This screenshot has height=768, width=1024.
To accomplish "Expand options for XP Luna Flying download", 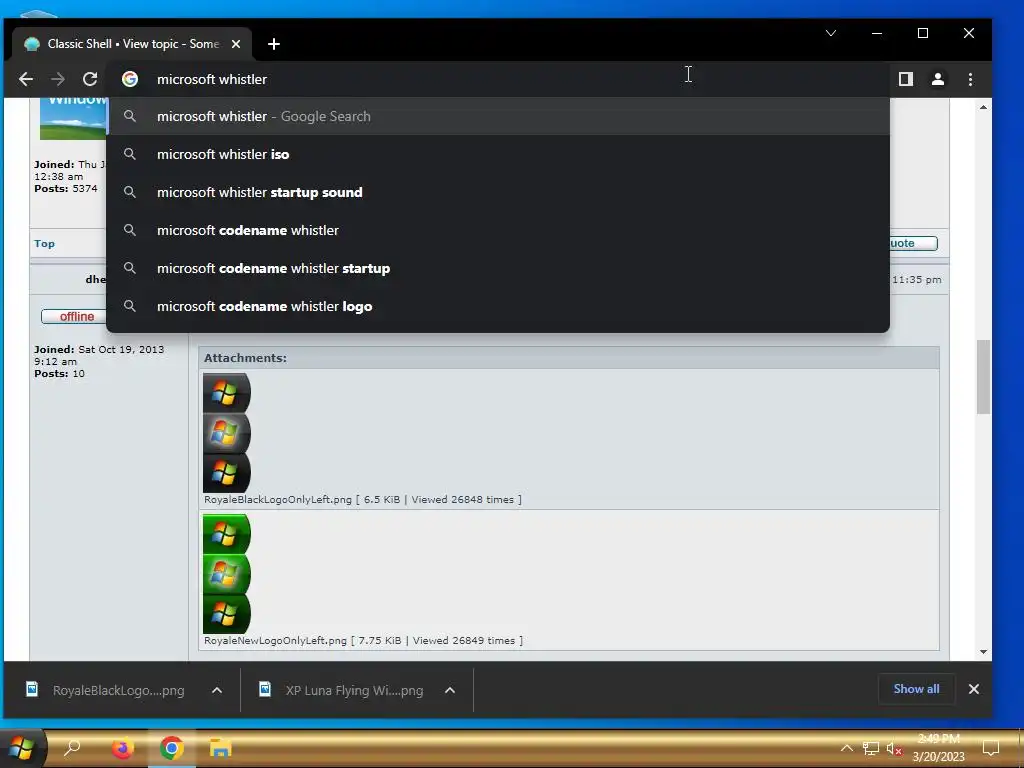I will (x=450, y=690).
